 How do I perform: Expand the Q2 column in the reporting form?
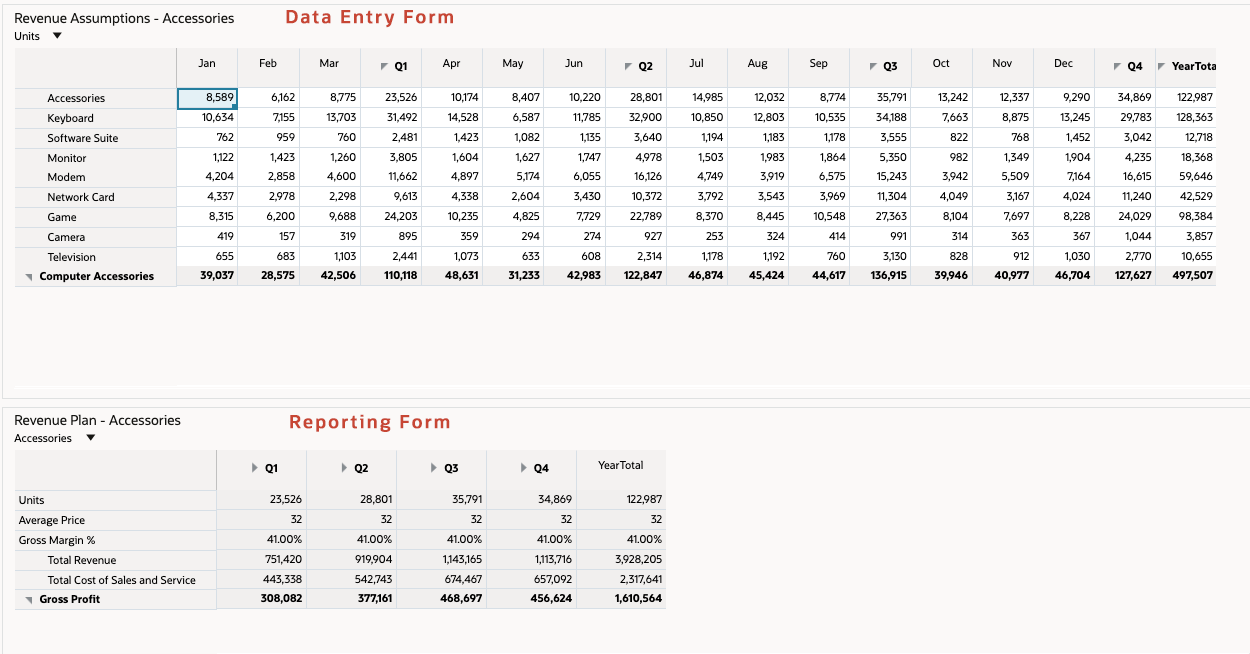(345, 468)
